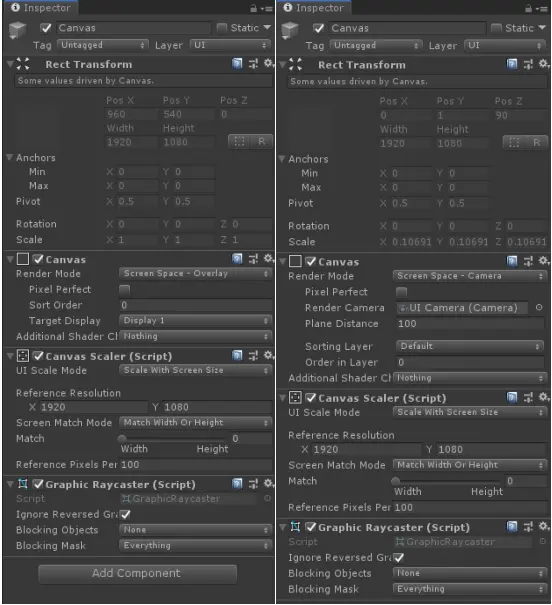Click blueprint mode button in left Rect Transform
This screenshot has width=552, height=605.
click(x=239, y=142)
